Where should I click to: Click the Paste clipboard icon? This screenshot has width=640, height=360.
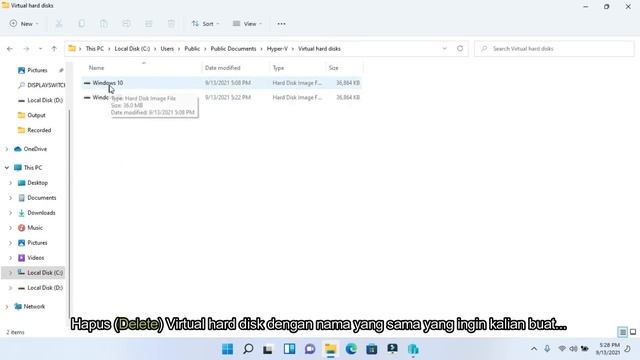coord(104,24)
